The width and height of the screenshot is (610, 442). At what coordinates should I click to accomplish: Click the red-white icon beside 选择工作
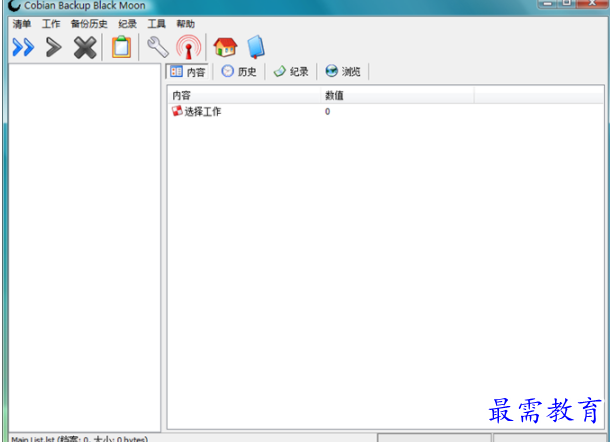[x=177, y=111]
